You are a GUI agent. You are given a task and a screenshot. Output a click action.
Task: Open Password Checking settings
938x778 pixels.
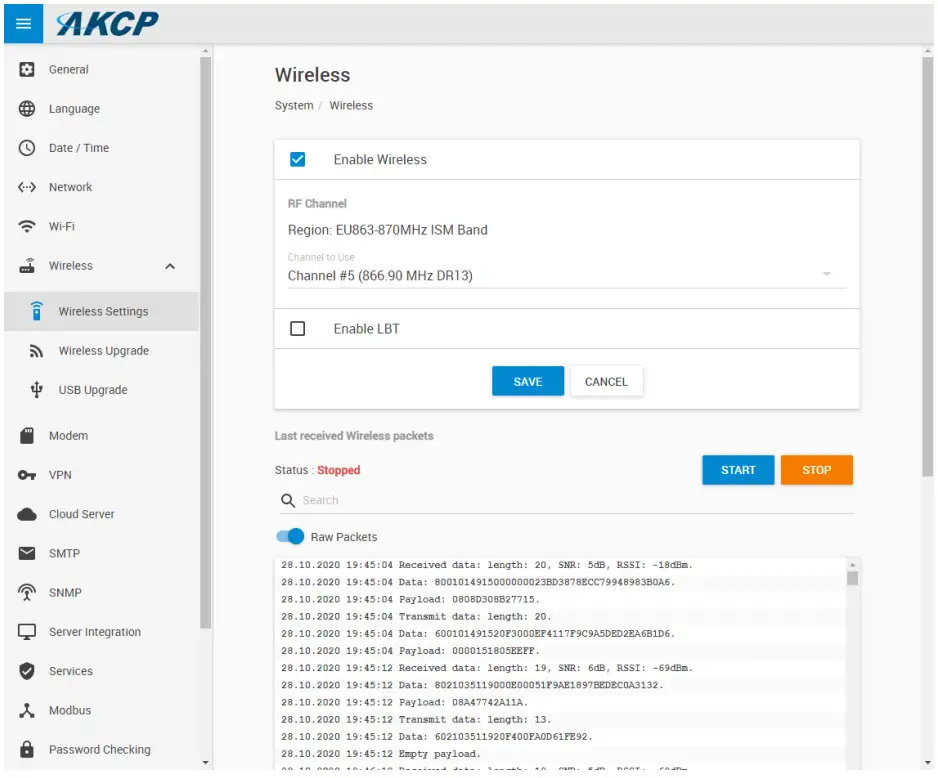(x=99, y=749)
